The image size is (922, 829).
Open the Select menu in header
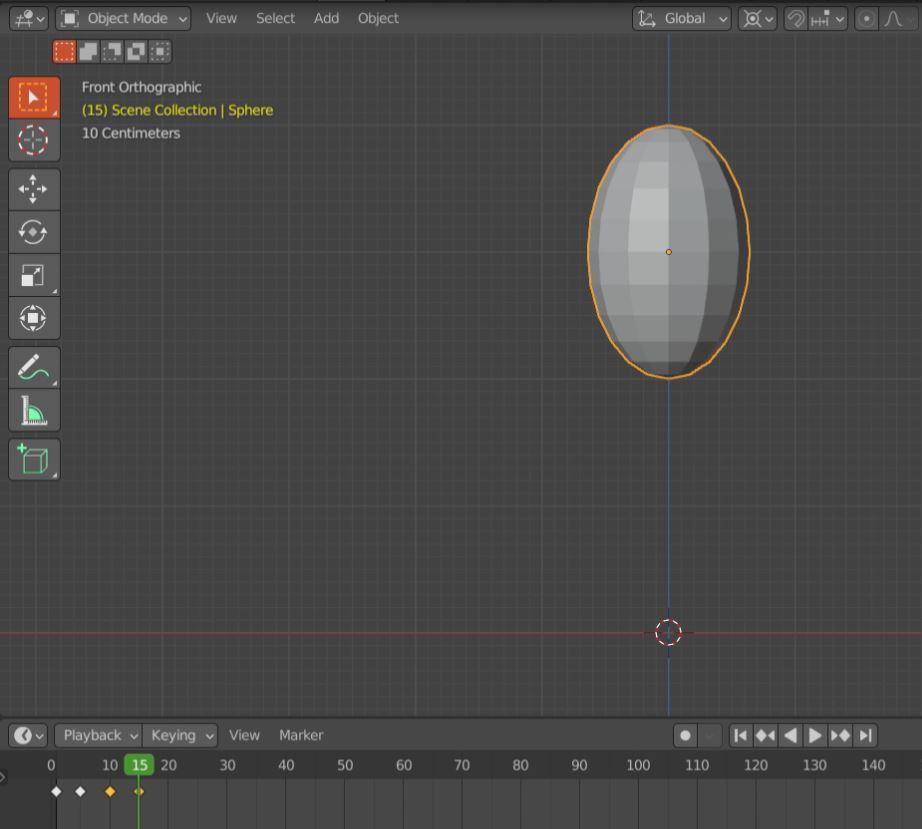point(275,18)
